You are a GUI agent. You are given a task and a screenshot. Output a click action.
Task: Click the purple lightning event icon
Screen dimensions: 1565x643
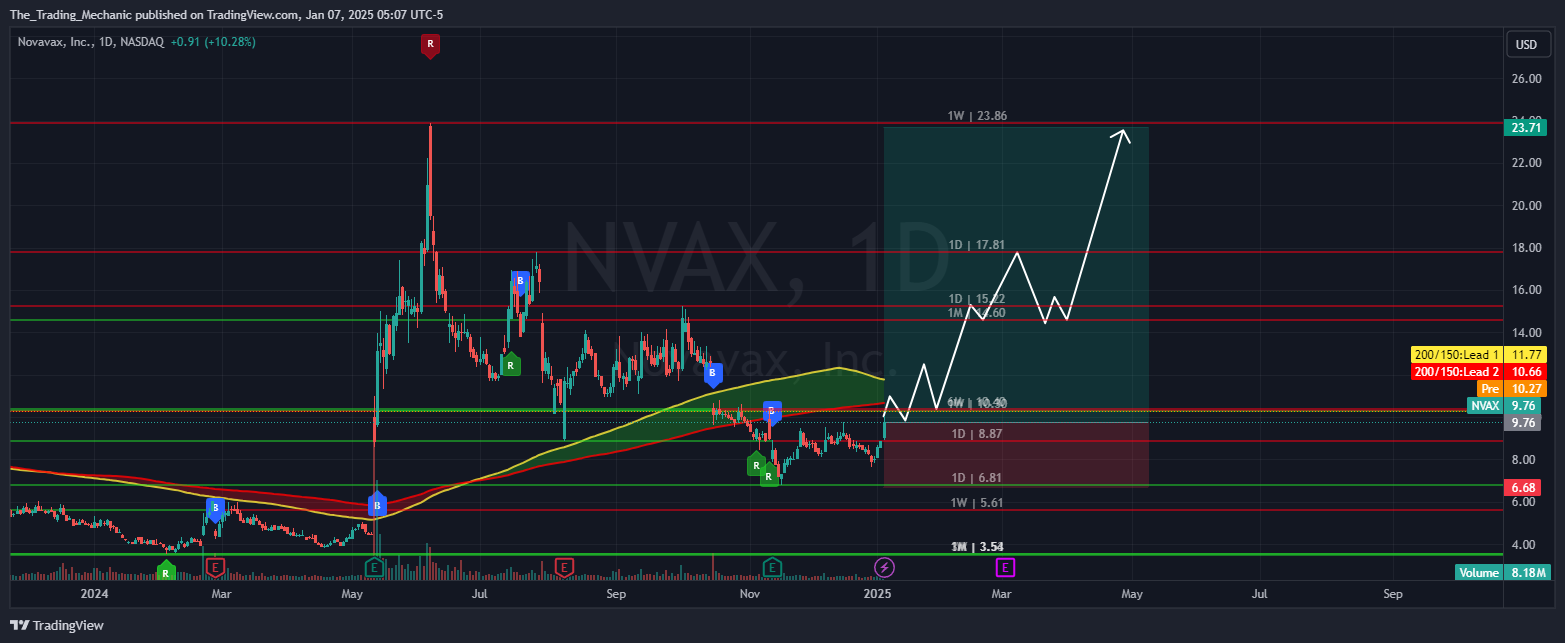click(884, 568)
